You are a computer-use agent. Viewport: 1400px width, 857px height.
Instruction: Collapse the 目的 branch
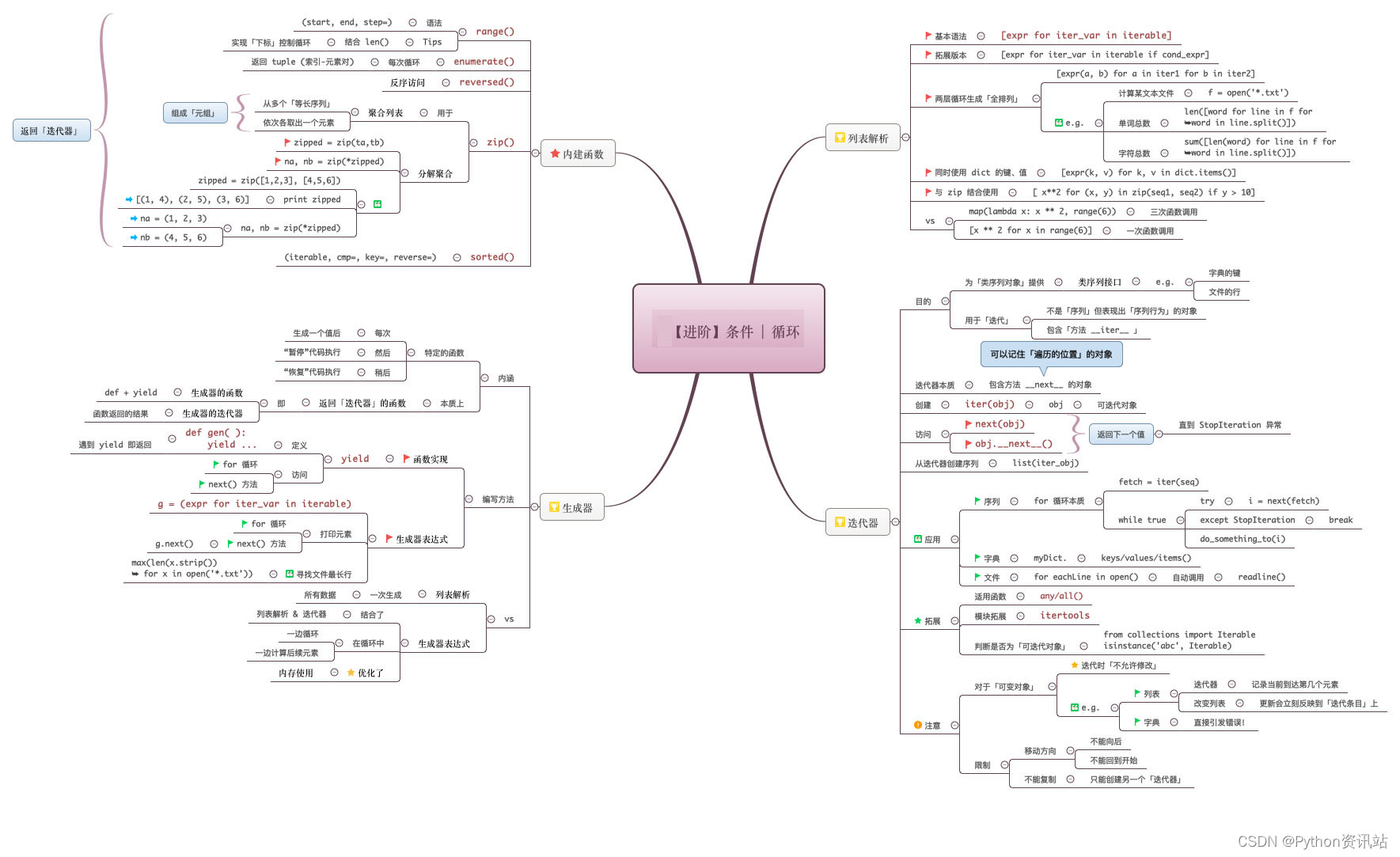pos(946,301)
